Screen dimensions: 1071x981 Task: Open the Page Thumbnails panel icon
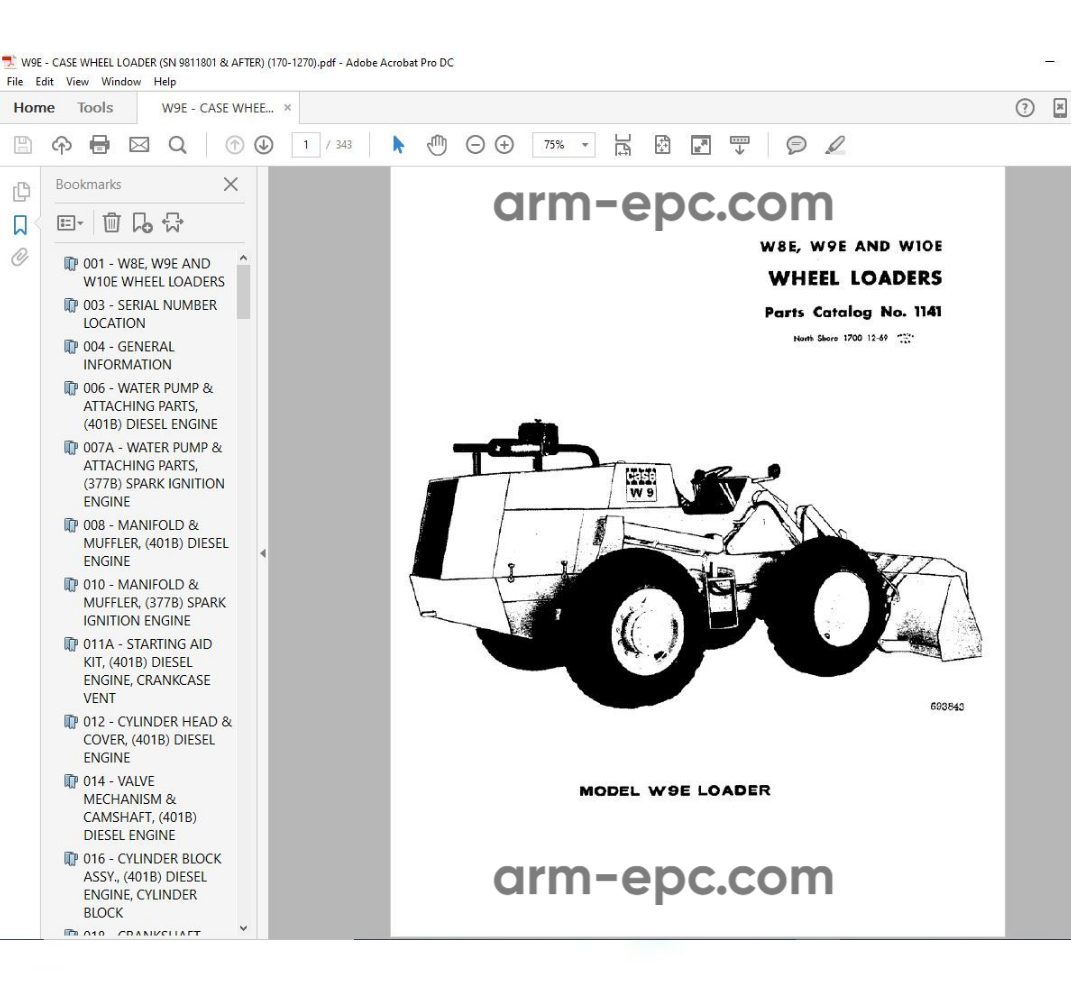[21, 192]
